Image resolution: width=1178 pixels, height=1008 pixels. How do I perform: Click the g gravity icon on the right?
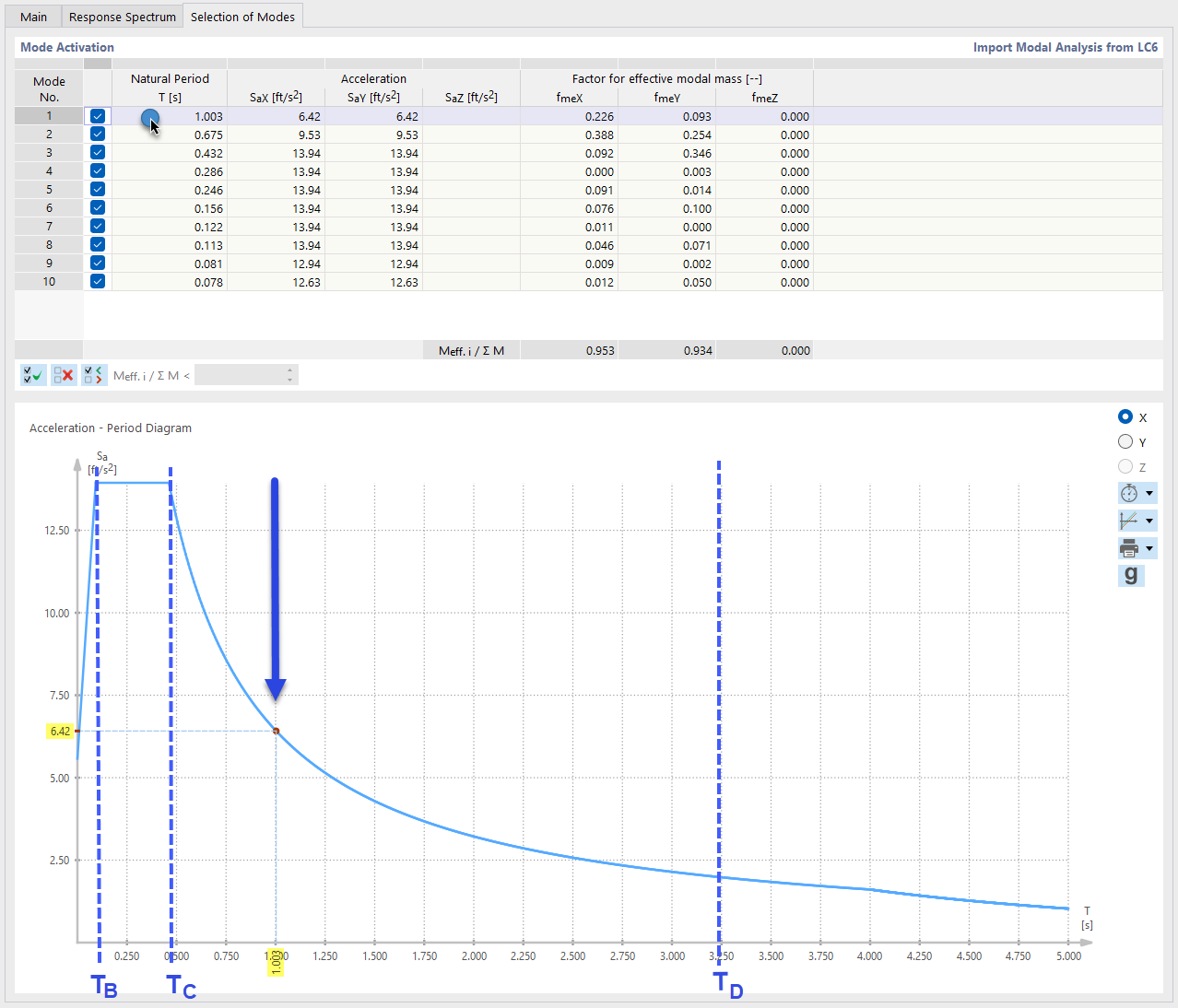pyautogui.click(x=1131, y=575)
